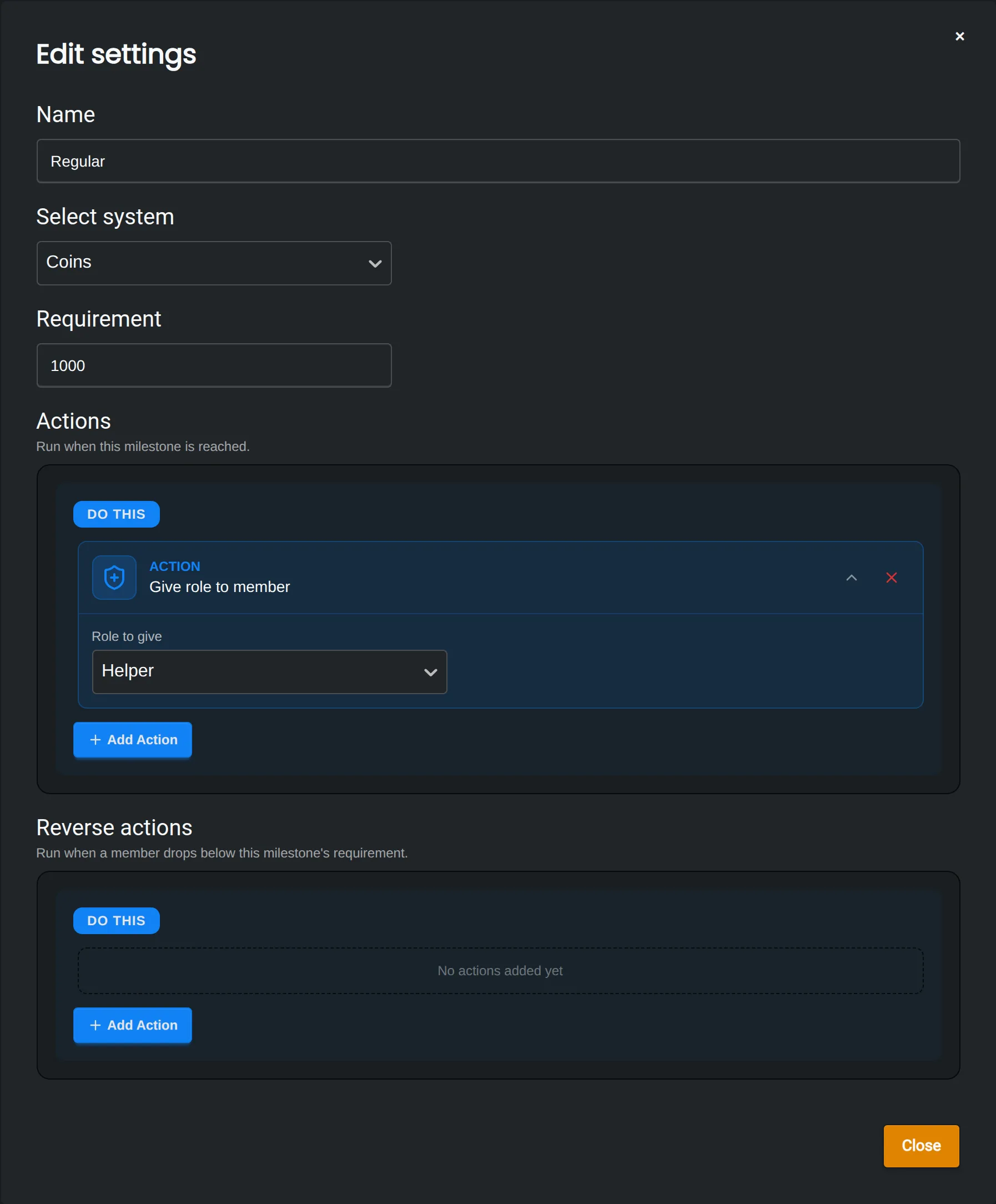
Task: Open the Select system dropdown showing Coins
Action: 214,263
